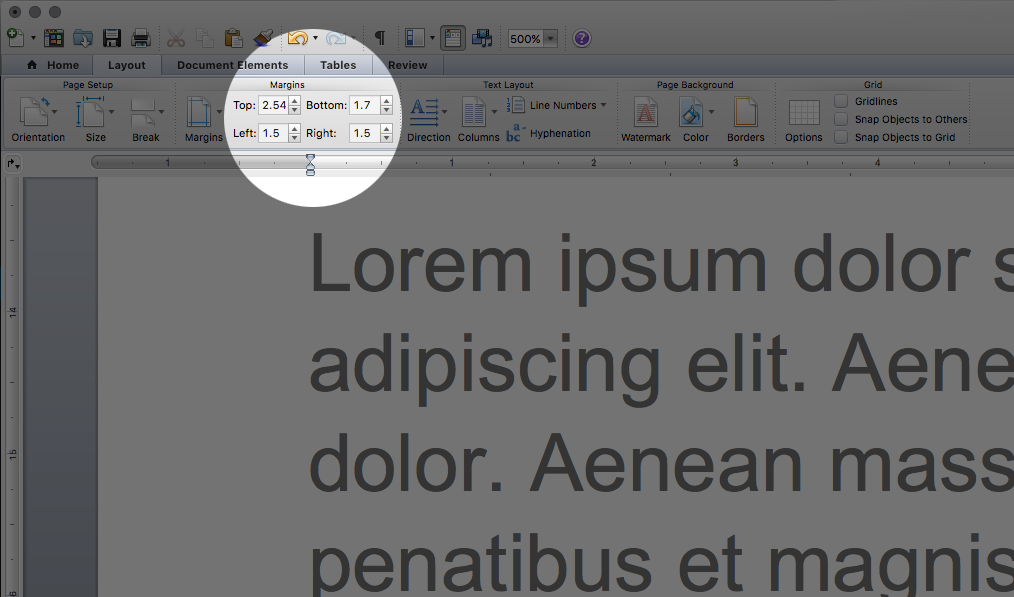This screenshot has width=1014, height=597.
Task: Click the Break icon
Action: pos(143,113)
